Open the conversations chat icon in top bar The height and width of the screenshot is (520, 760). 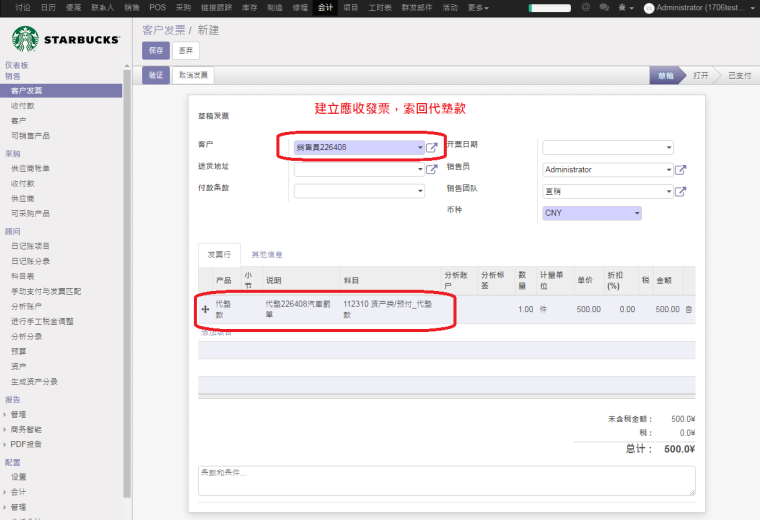(x=604, y=7)
